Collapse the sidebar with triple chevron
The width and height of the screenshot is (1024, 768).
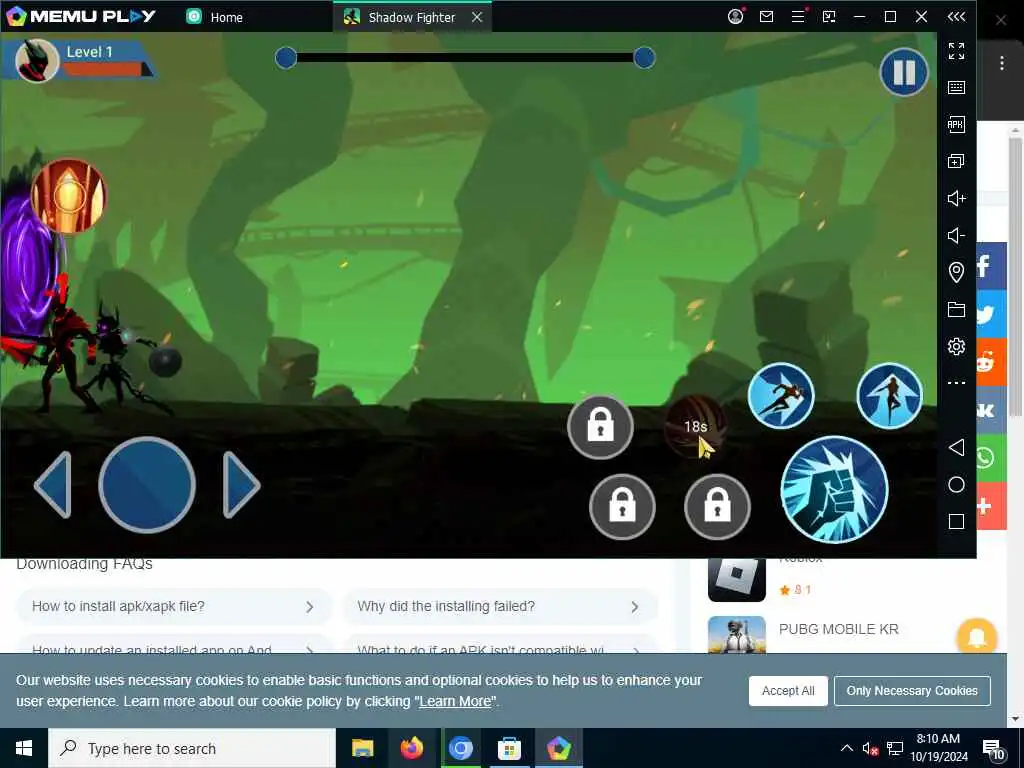(956, 16)
